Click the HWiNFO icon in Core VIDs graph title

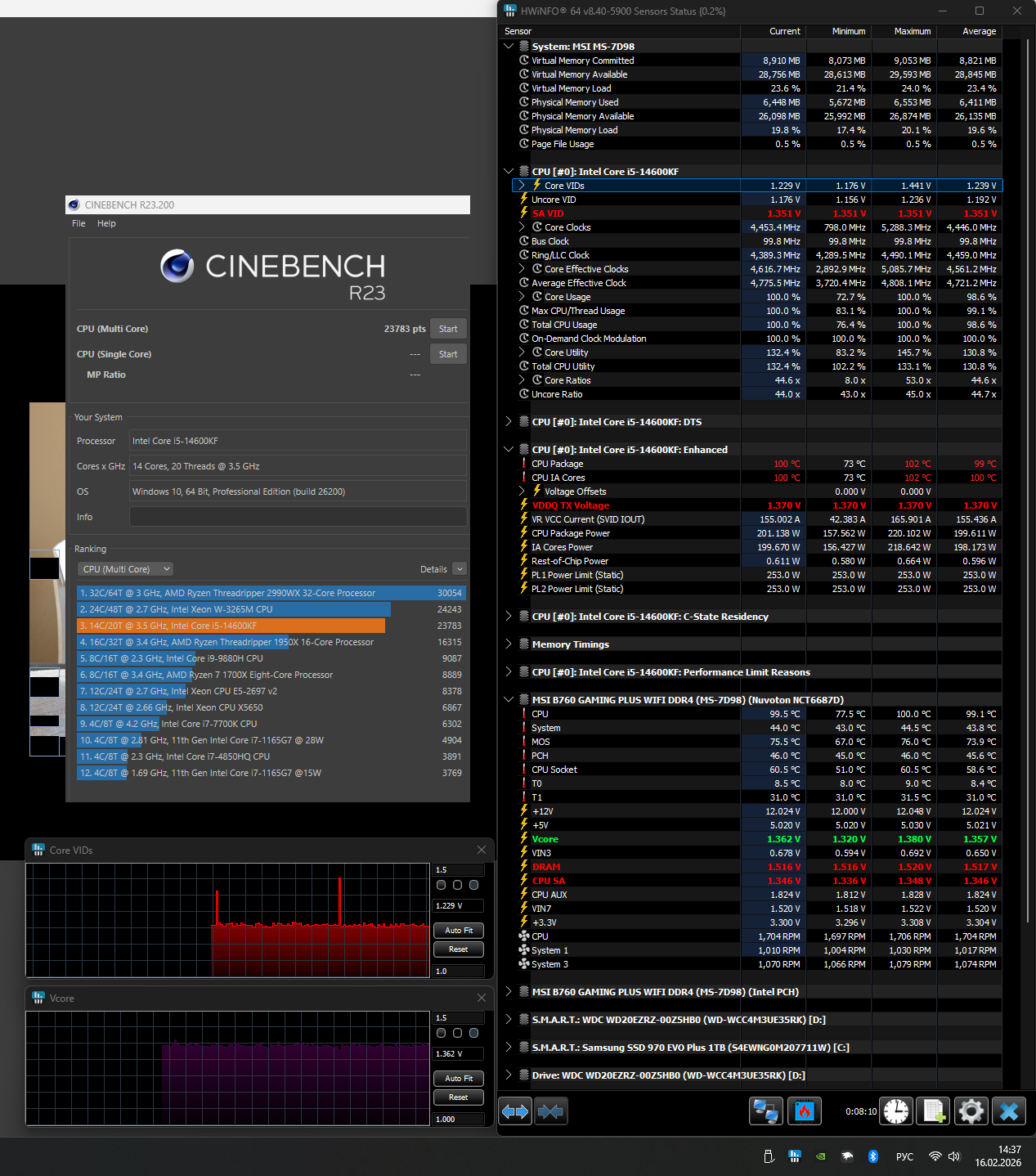(38, 850)
